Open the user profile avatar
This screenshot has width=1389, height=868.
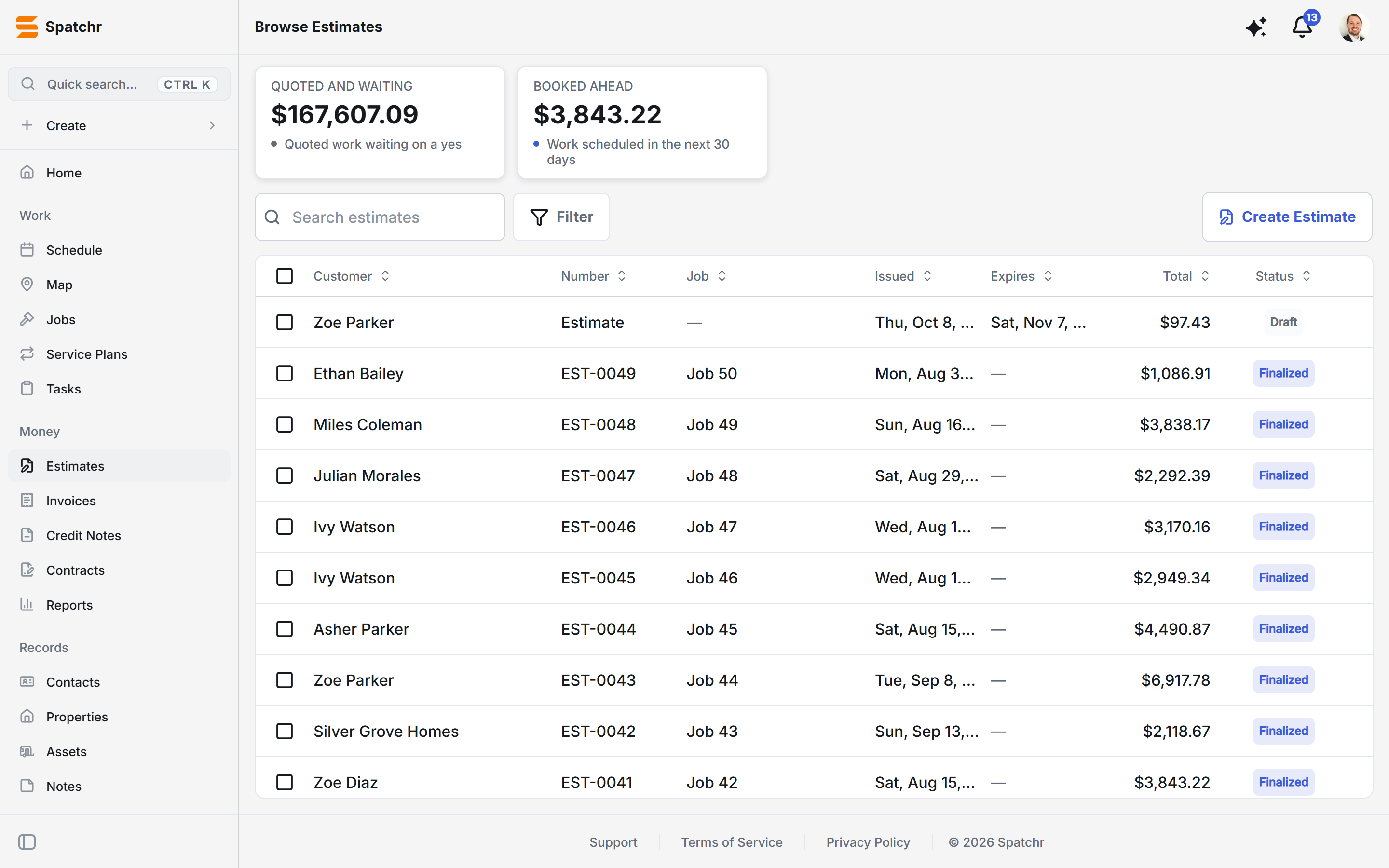point(1353,27)
